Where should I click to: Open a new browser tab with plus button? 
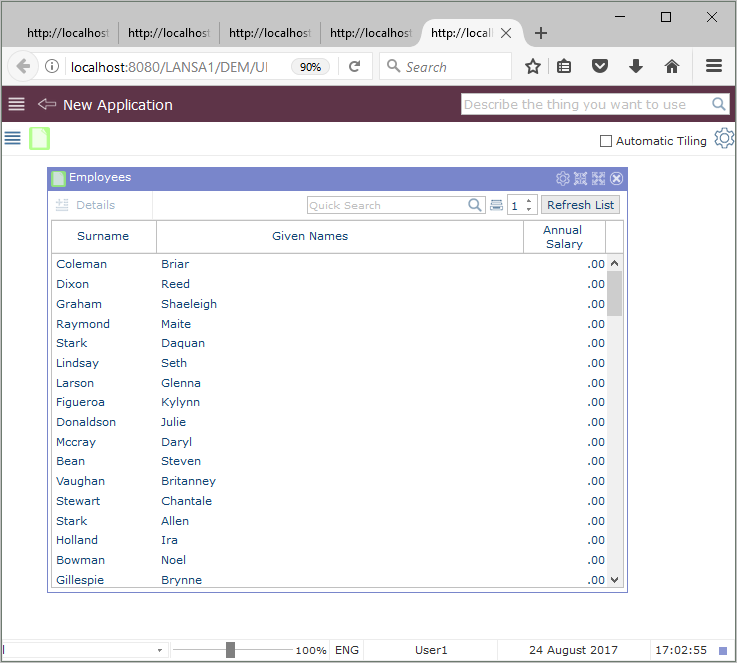point(541,33)
